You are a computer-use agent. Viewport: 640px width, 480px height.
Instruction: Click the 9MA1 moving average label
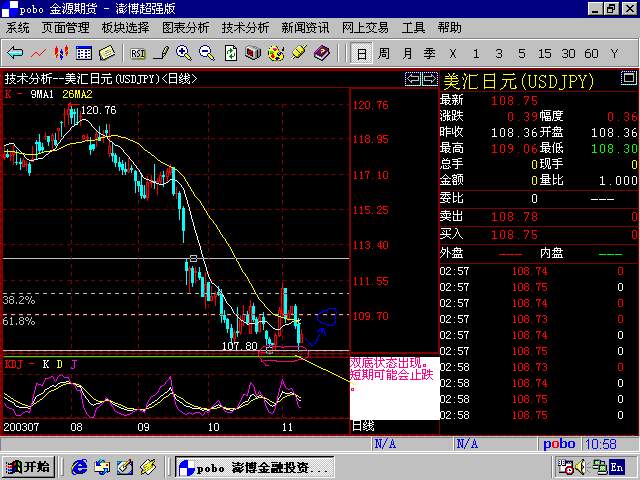(42, 94)
